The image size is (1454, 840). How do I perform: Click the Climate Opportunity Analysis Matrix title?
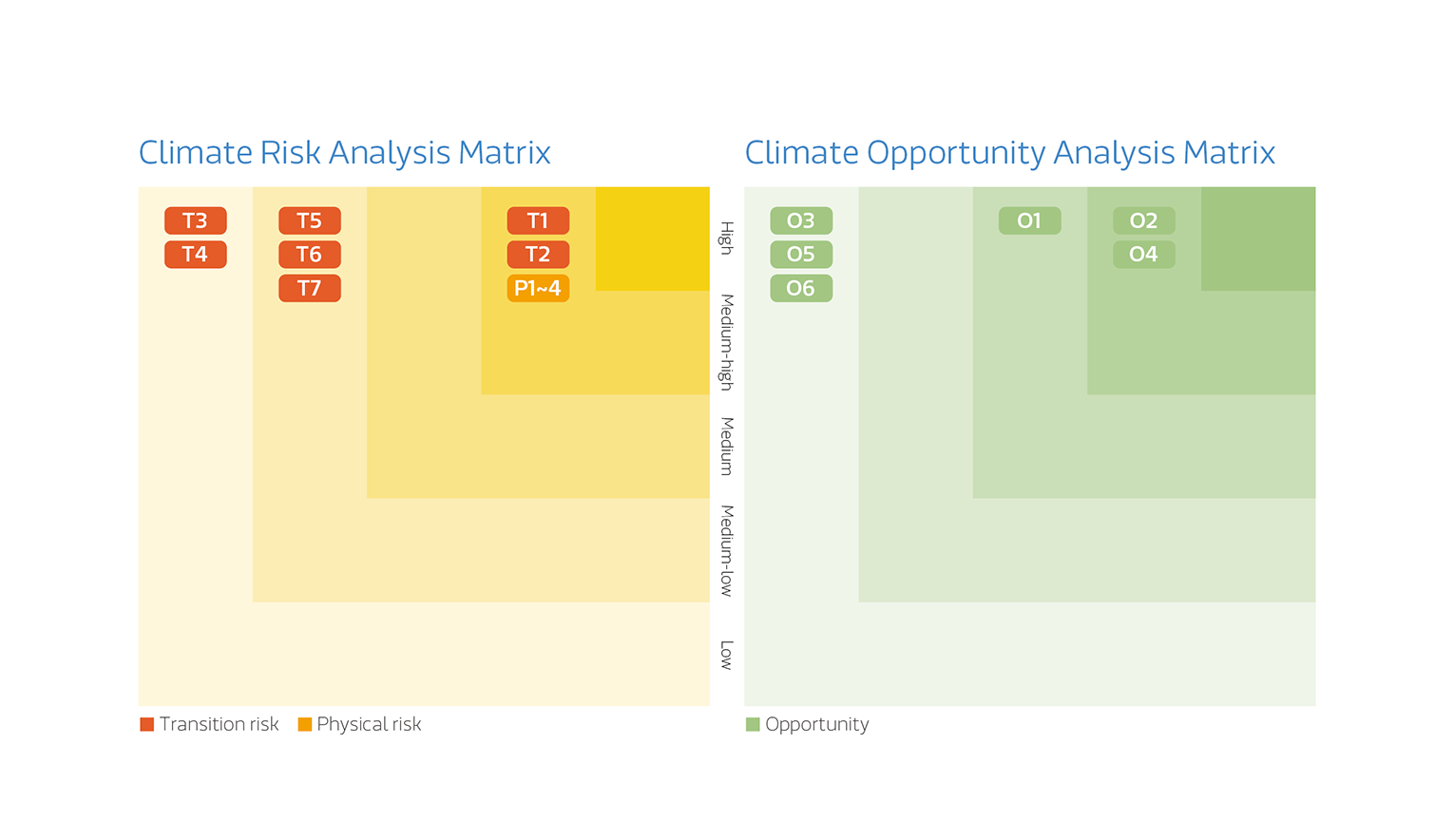(x=1009, y=153)
